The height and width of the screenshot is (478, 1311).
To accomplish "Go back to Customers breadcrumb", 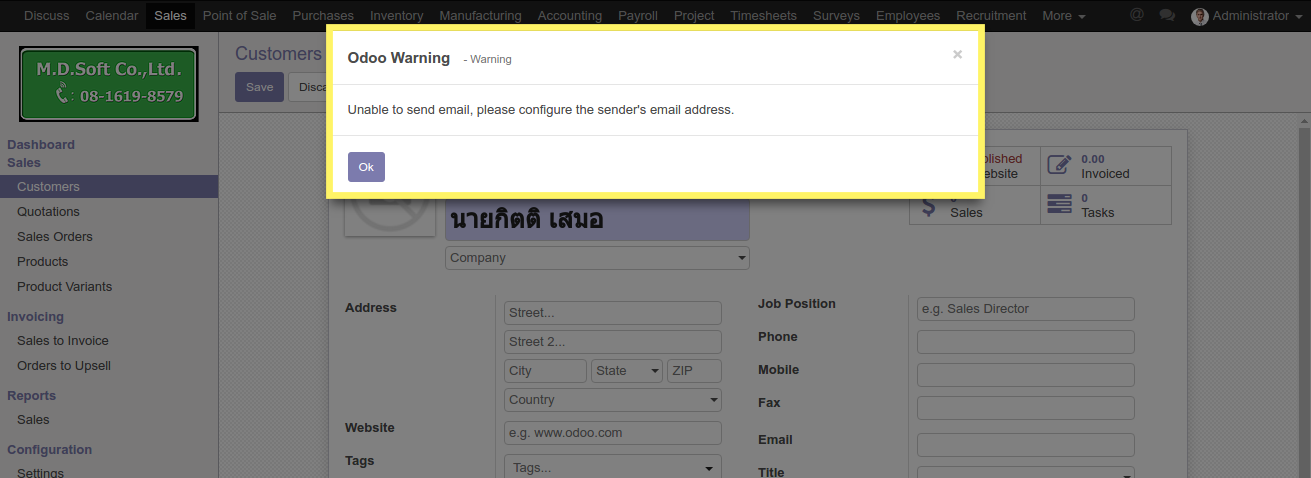I will (278, 54).
